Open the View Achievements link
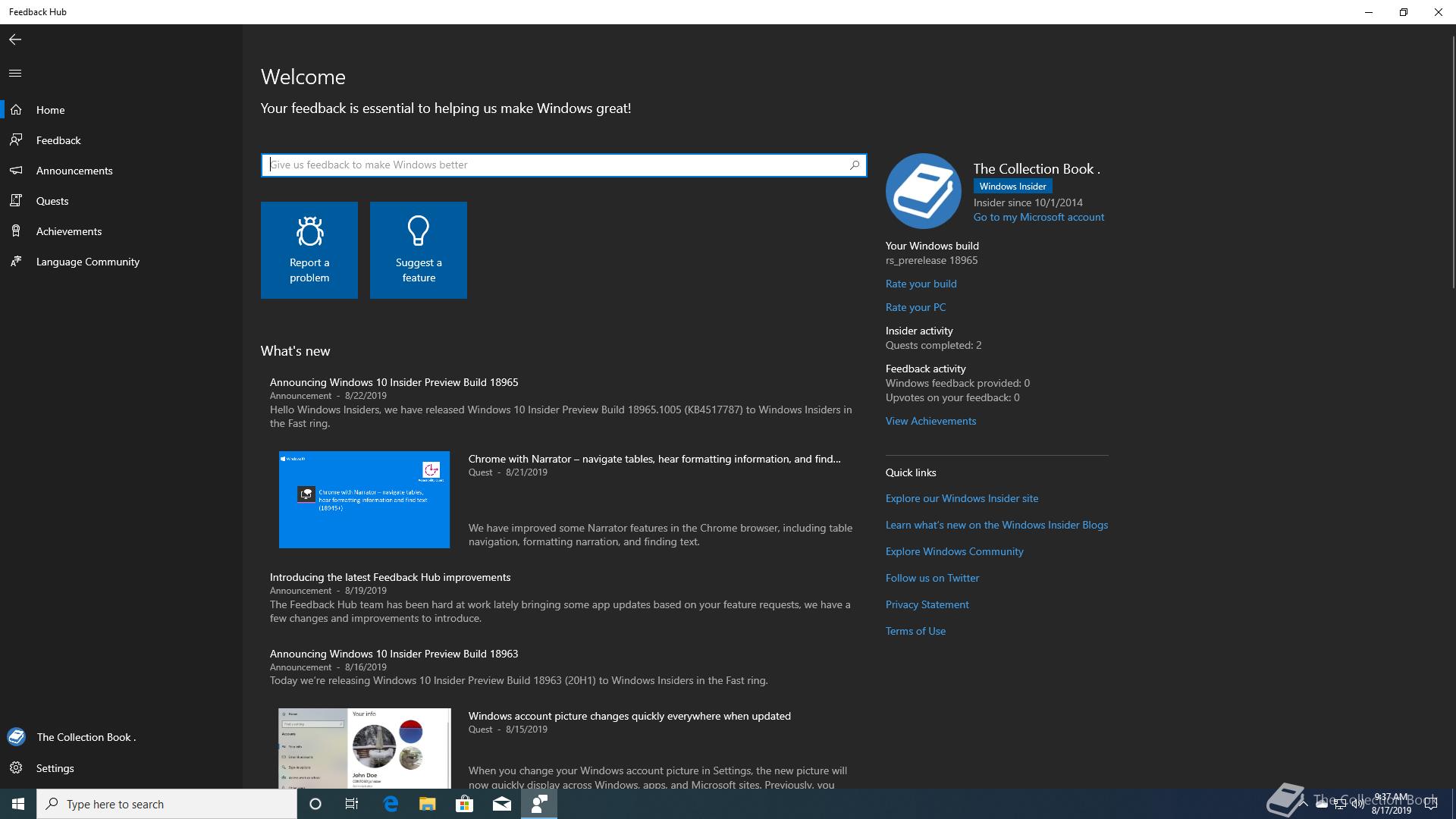The height and width of the screenshot is (819, 1456). 930,421
